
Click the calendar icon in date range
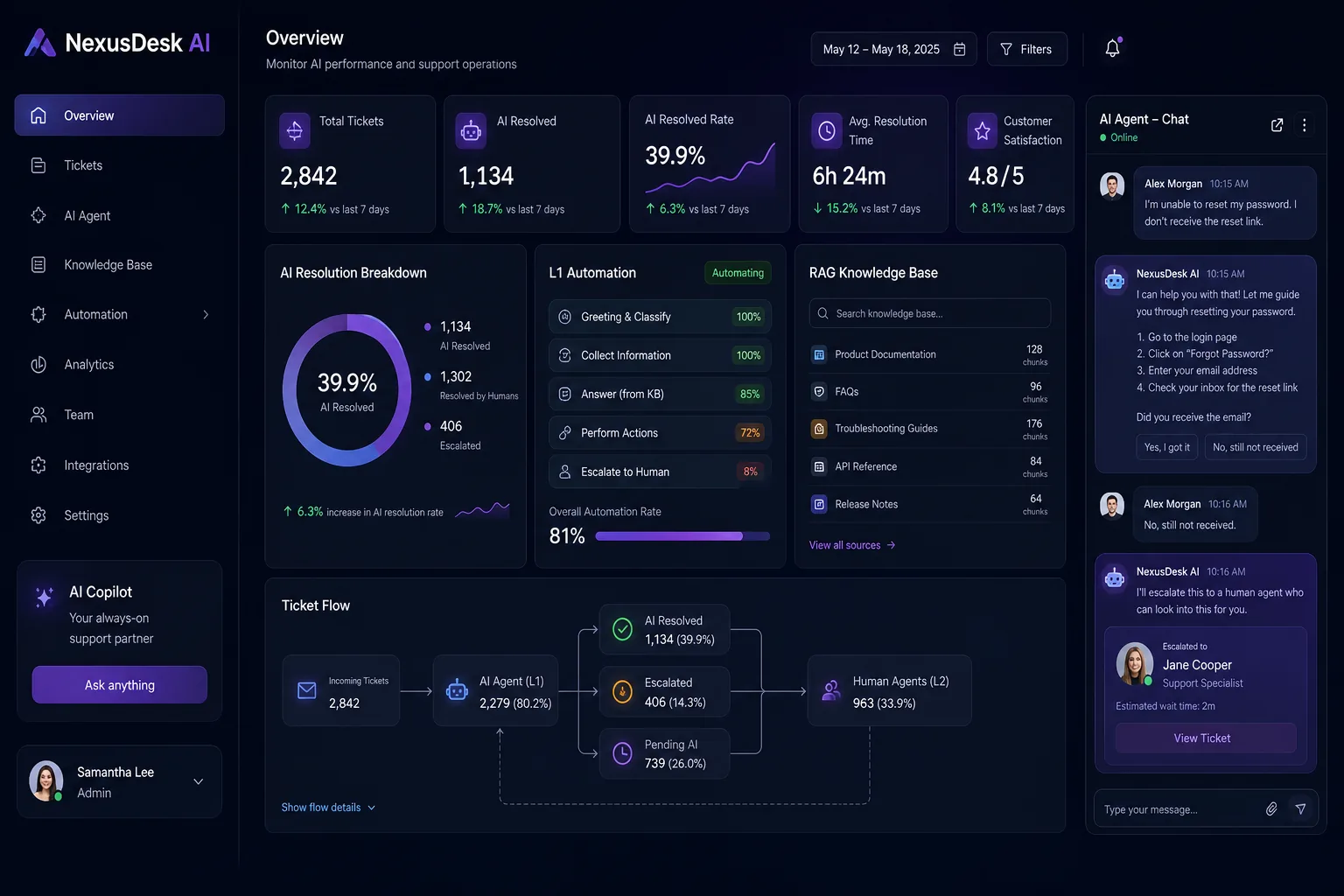[959, 49]
